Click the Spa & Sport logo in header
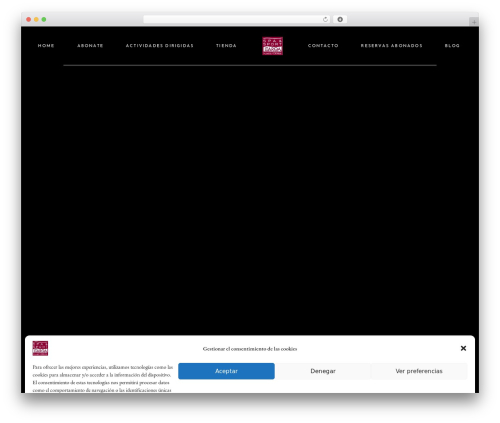500x423 pixels. [272, 46]
